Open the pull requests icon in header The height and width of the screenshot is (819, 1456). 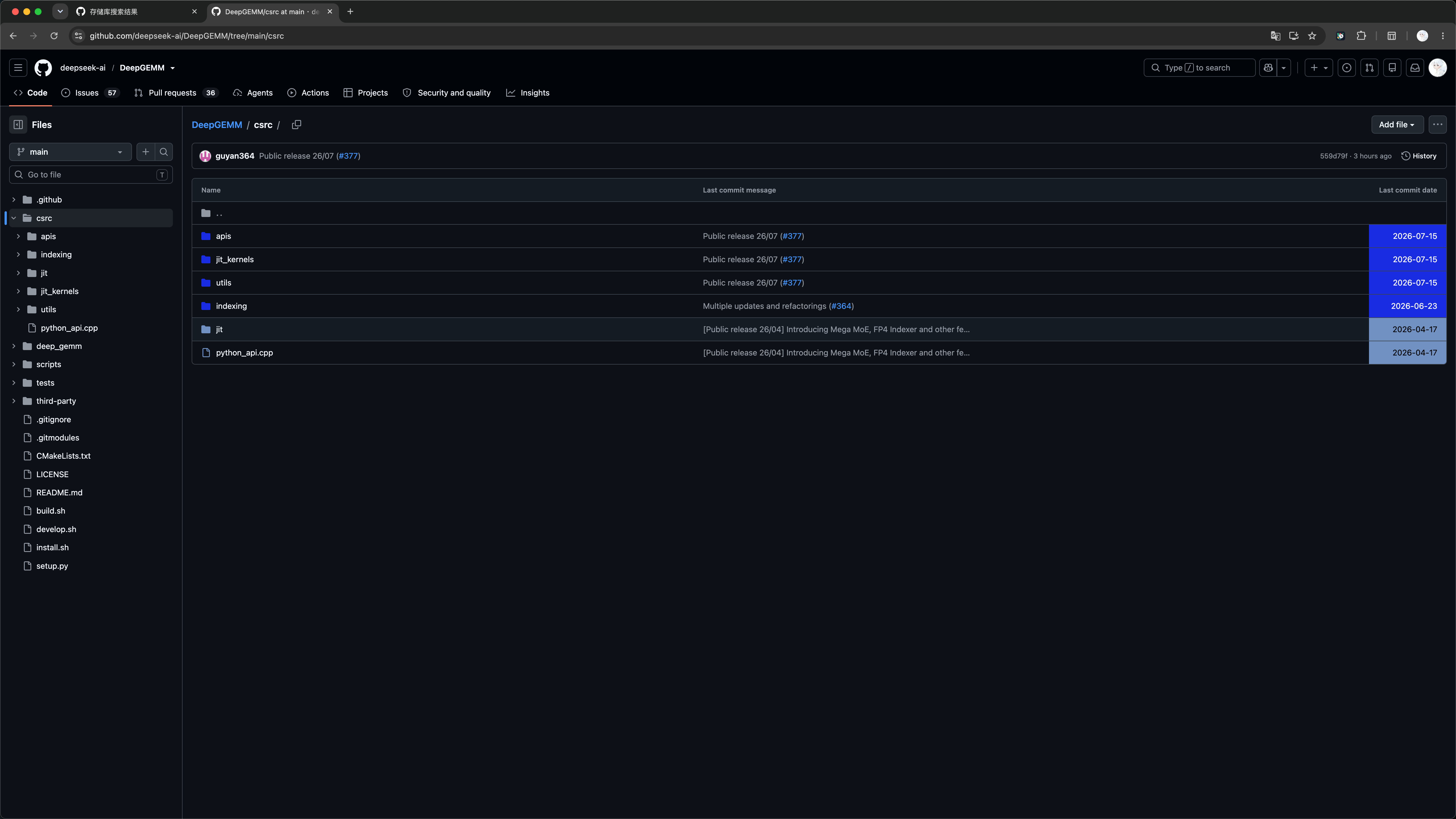pos(1370,68)
